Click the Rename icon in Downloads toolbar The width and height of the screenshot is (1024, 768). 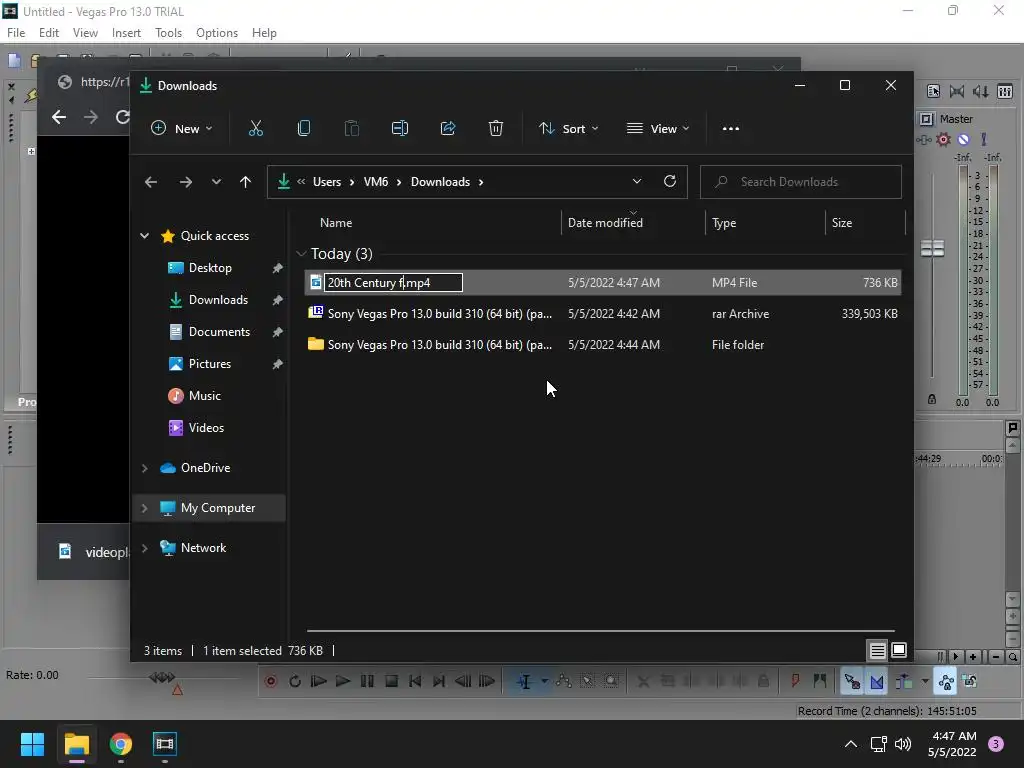pyautogui.click(x=400, y=129)
